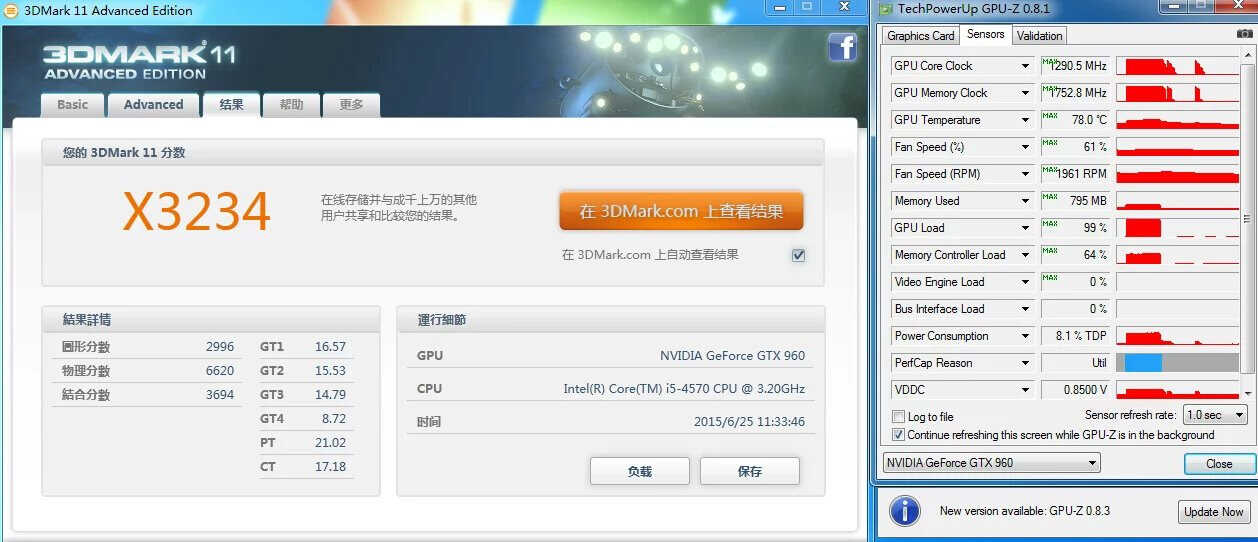The image size is (1258, 542).
Task: Toggle the automatic 3DMark.com result viewing checkbox
Action: click(798, 255)
